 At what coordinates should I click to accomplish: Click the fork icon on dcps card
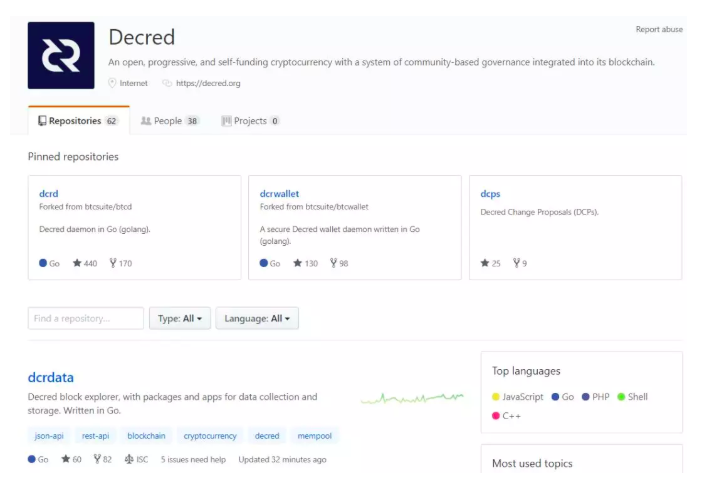517,263
